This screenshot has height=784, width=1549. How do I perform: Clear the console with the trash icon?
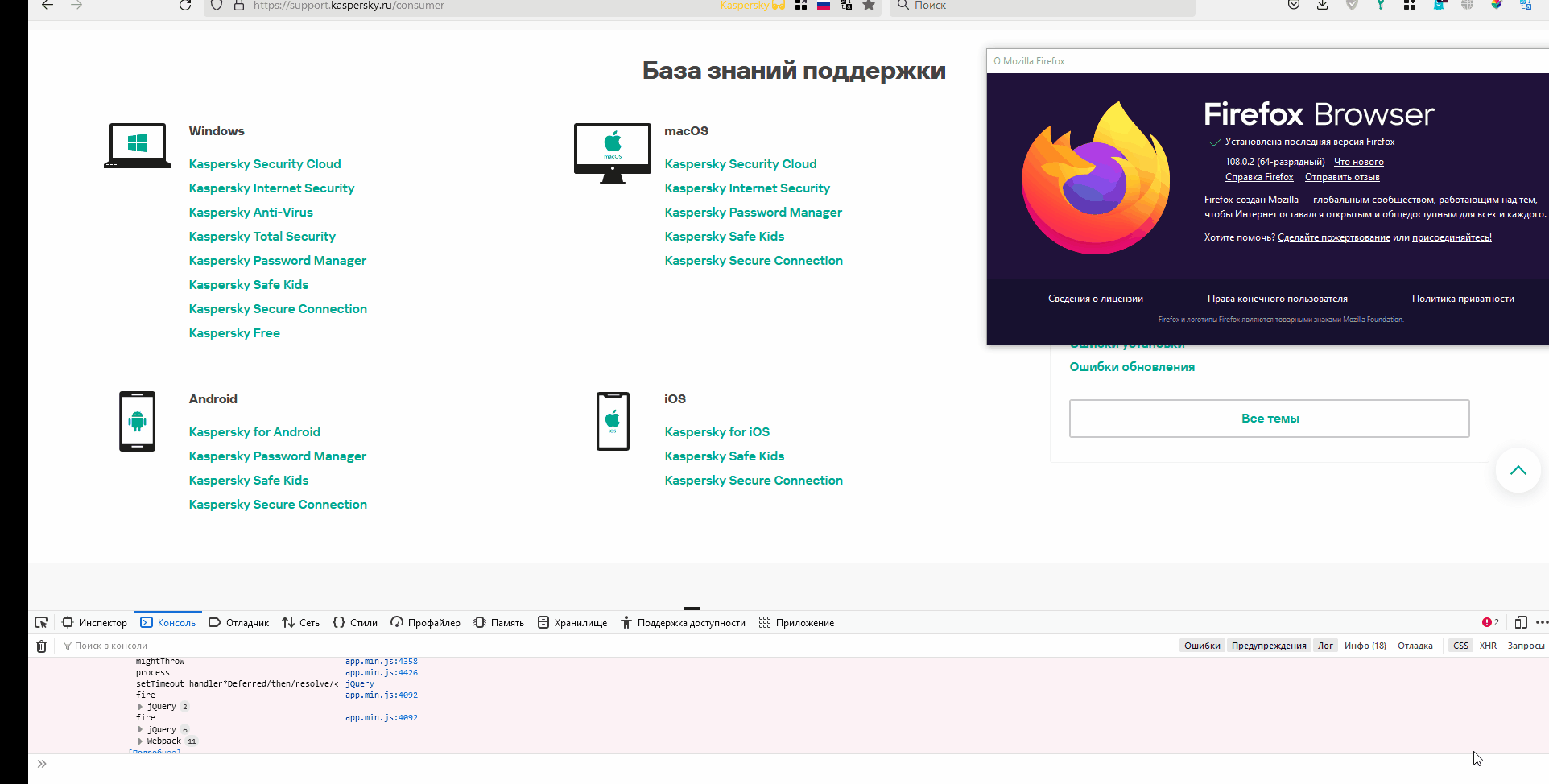click(x=42, y=646)
